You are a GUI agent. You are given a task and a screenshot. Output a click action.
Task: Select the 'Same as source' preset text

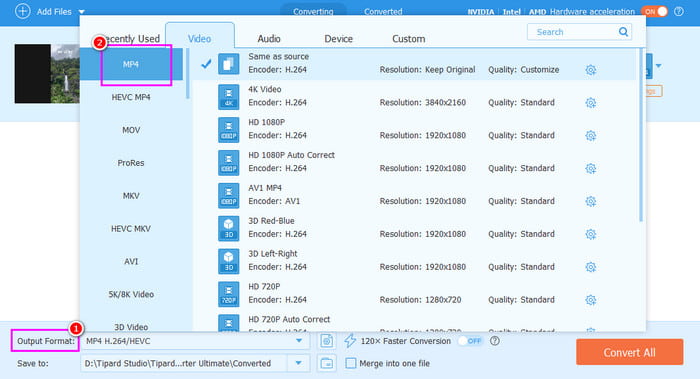[279, 57]
